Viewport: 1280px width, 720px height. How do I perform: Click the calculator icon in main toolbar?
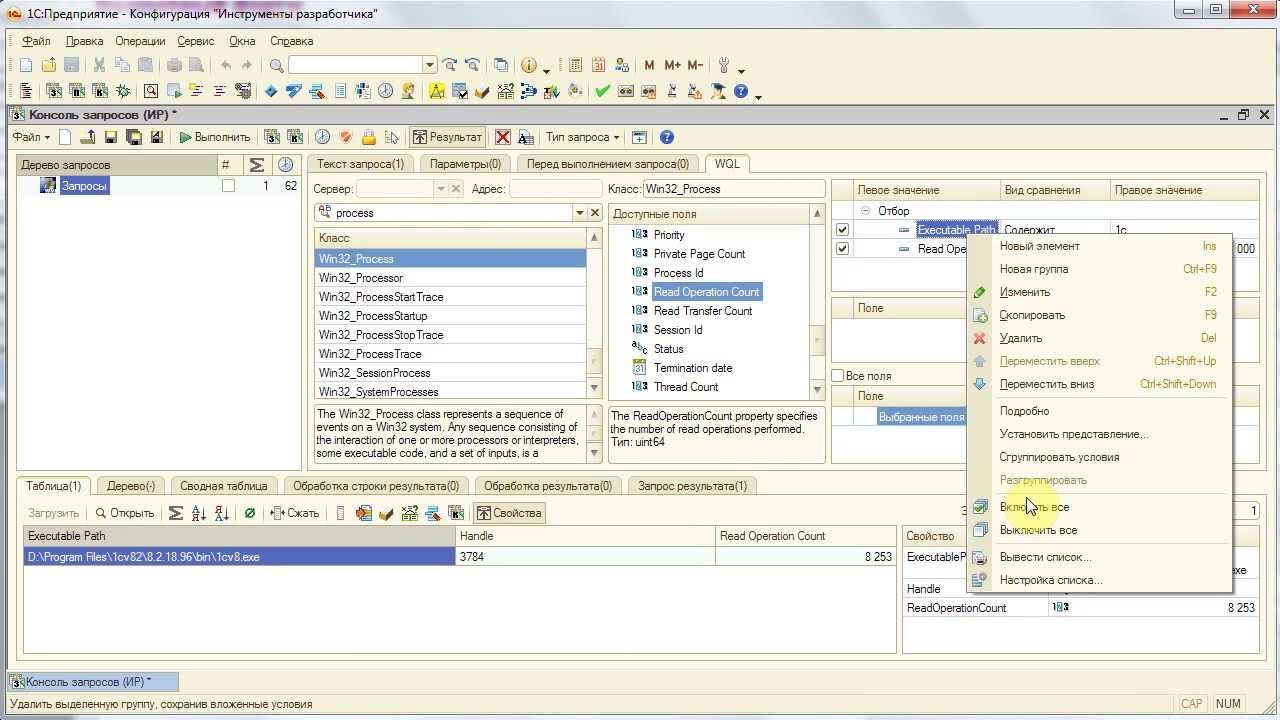click(575, 66)
